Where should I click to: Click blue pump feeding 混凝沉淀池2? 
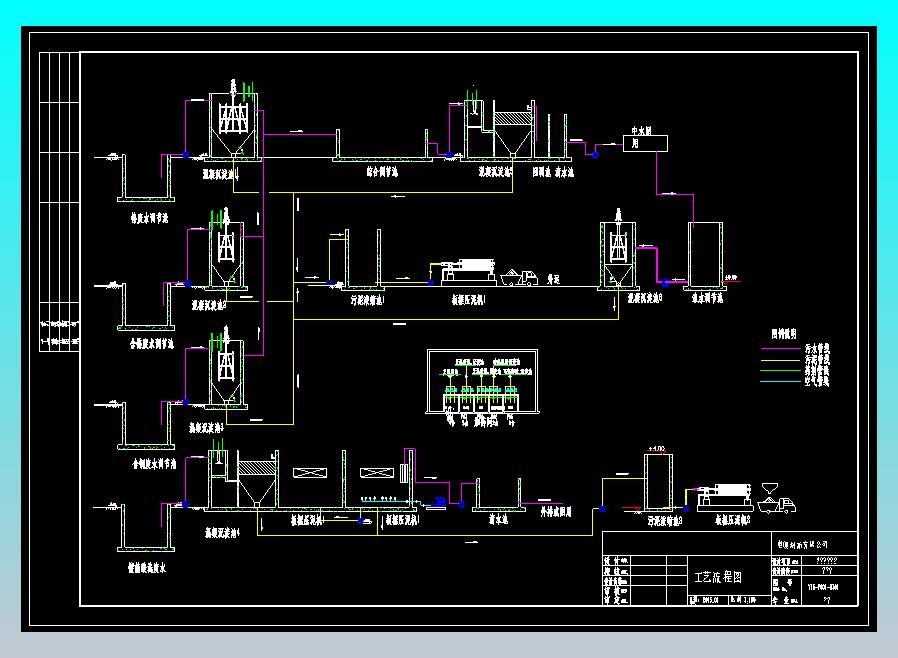click(x=187, y=283)
